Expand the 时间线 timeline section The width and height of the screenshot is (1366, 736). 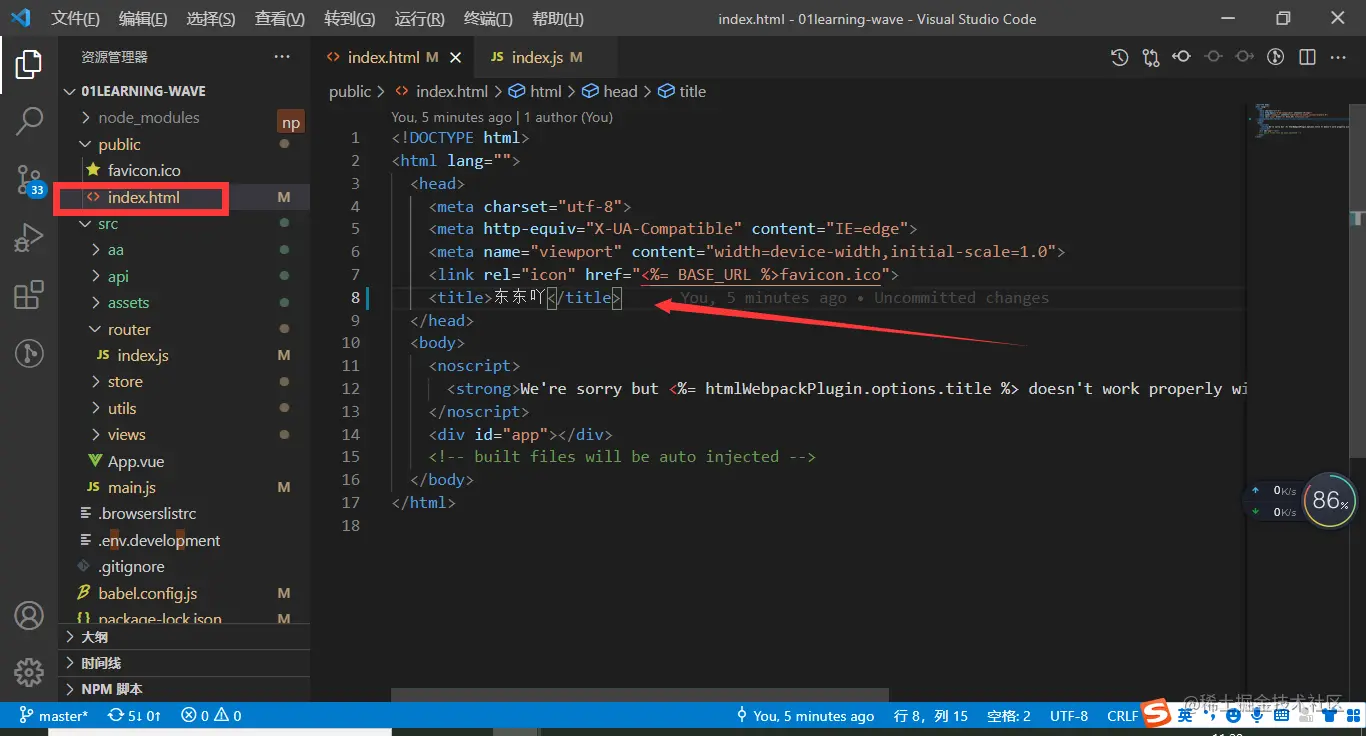[184, 663]
